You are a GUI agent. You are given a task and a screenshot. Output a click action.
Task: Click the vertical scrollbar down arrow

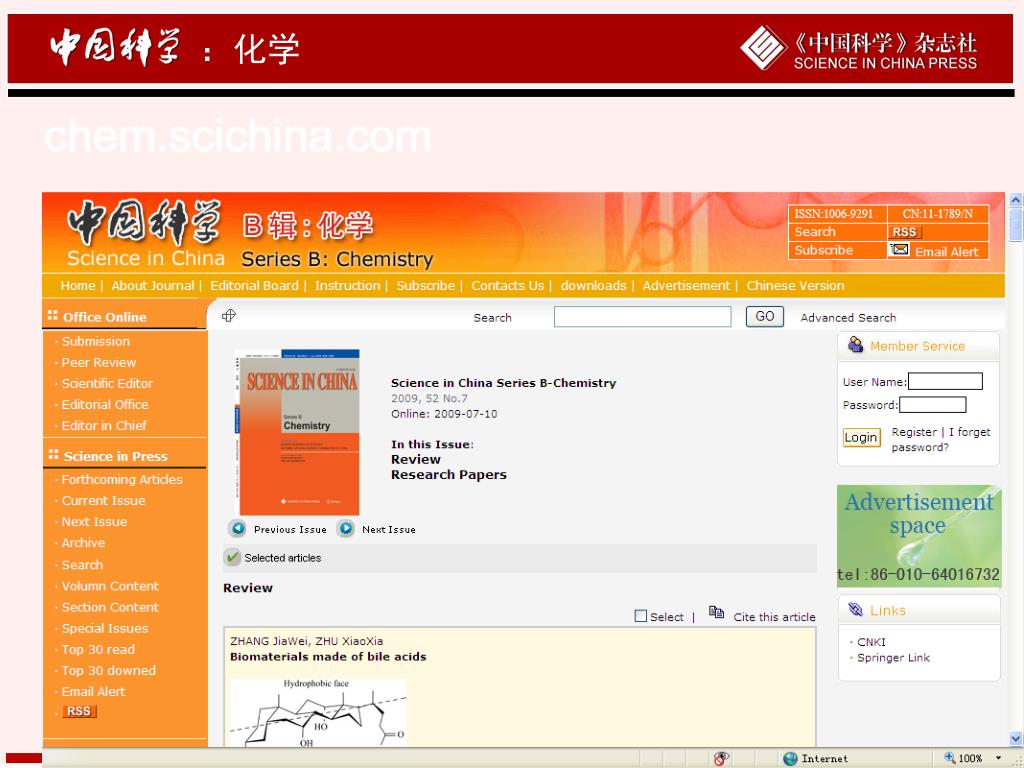[1016, 739]
